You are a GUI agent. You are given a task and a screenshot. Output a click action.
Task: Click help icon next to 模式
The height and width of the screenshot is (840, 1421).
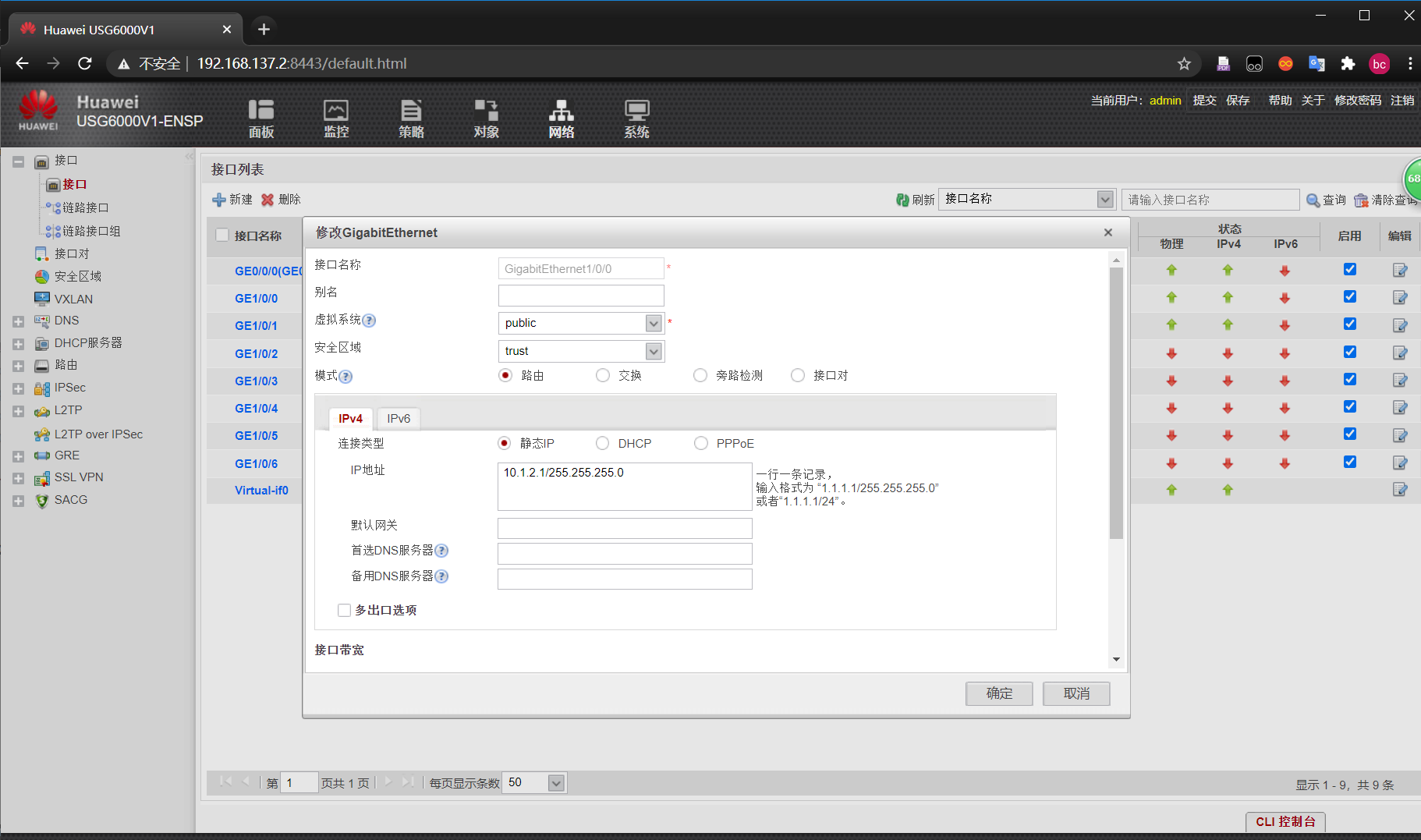(346, 377)
